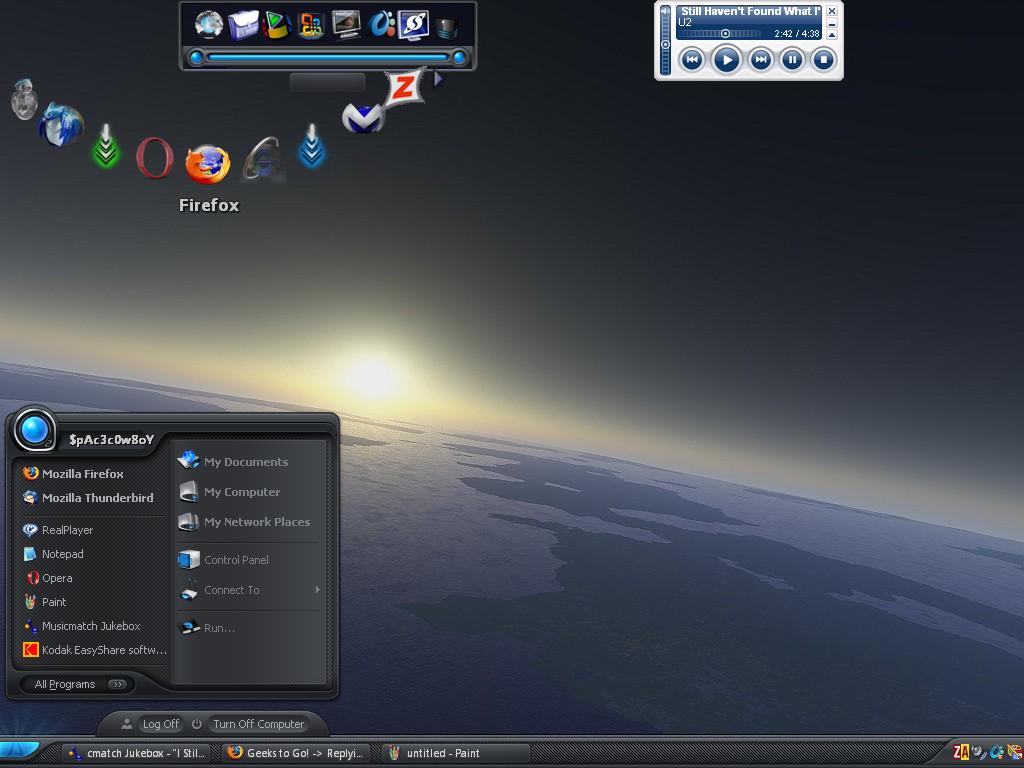This screenshot has height=768, width=1024.
Task: Open Kodak EasyShare software entry
Action: click(95, 650)
